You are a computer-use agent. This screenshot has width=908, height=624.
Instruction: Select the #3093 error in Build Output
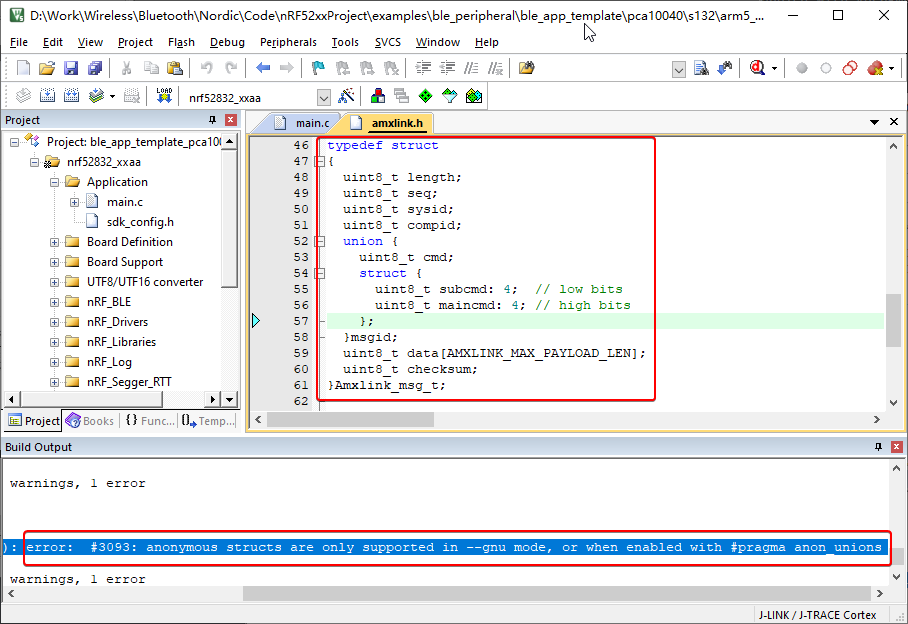click(450, 547)
